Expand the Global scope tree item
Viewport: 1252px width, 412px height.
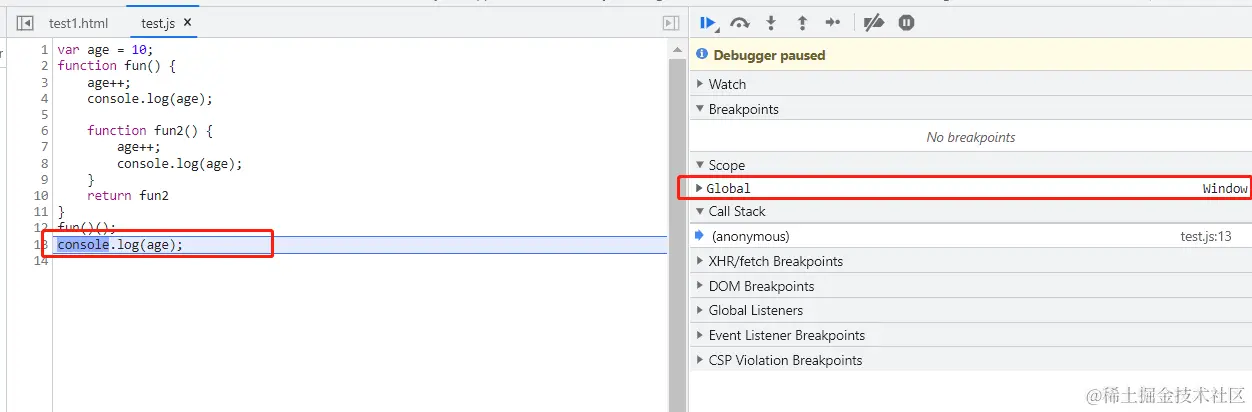699,188
